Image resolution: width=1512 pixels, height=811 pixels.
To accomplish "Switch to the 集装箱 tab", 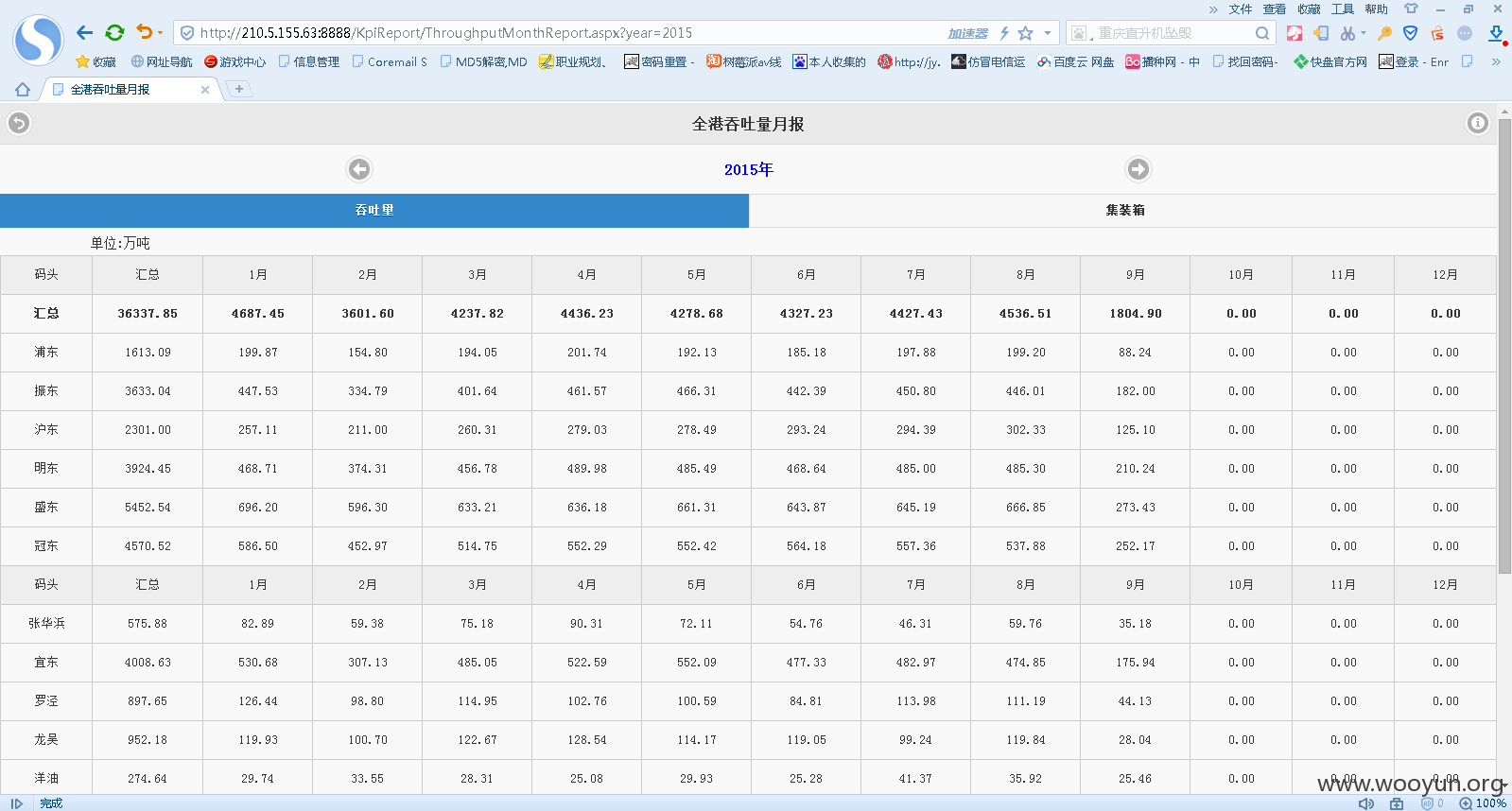I will (1125, 211).
